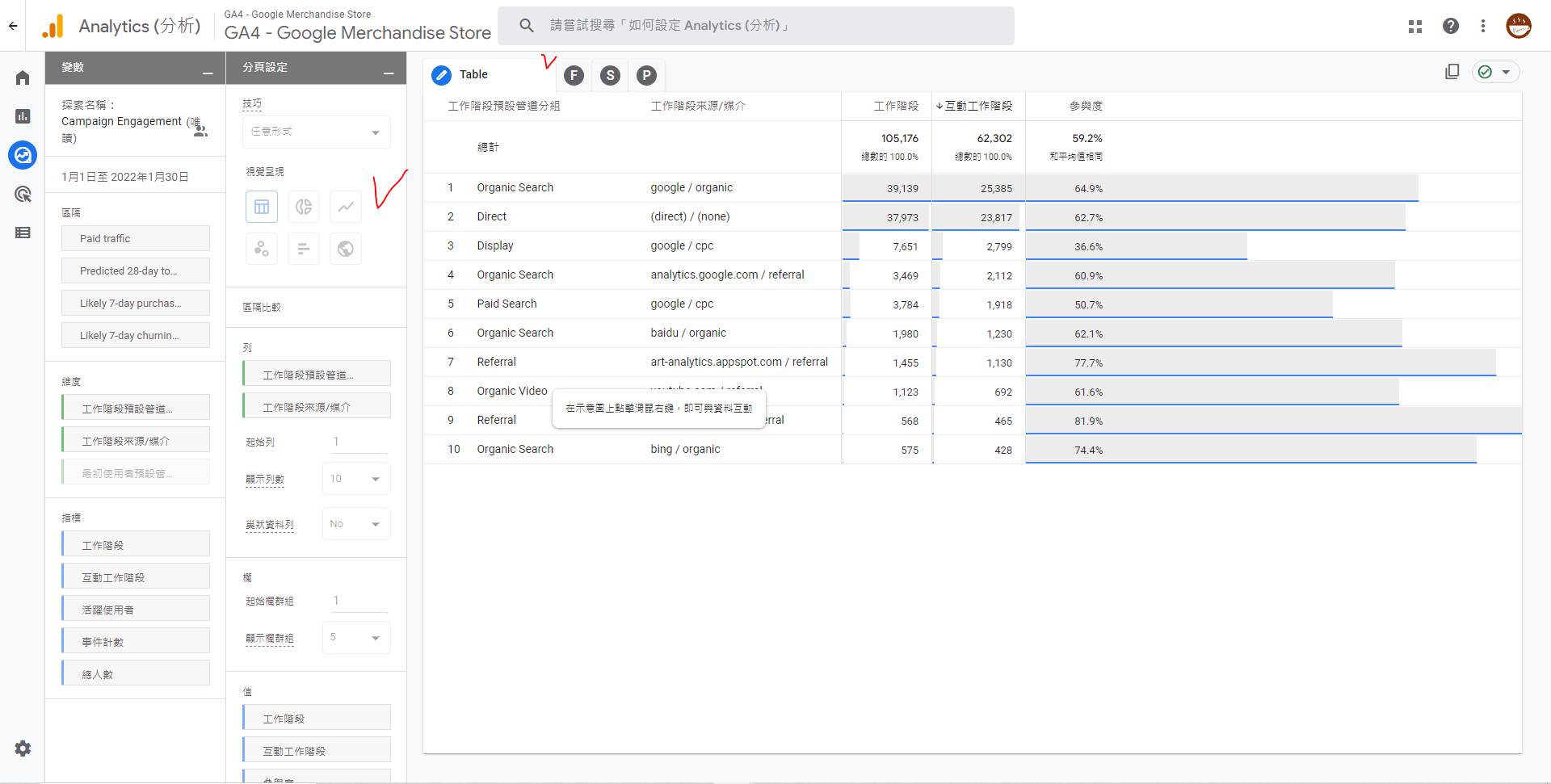Click analytics.google.com / referral cell

pyautogui.click(x=727, y=275)
